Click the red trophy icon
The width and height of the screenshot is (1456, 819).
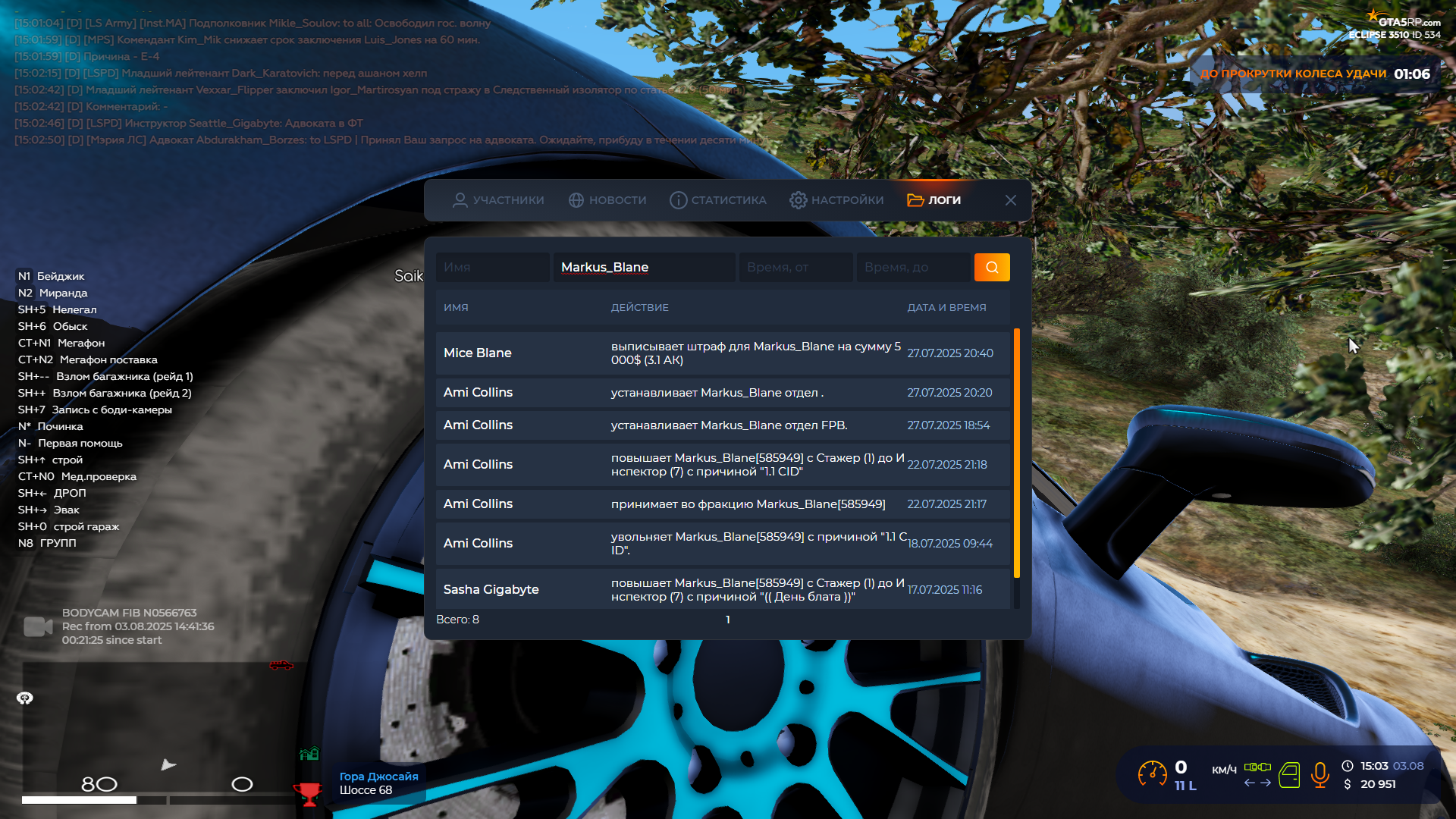309,793
